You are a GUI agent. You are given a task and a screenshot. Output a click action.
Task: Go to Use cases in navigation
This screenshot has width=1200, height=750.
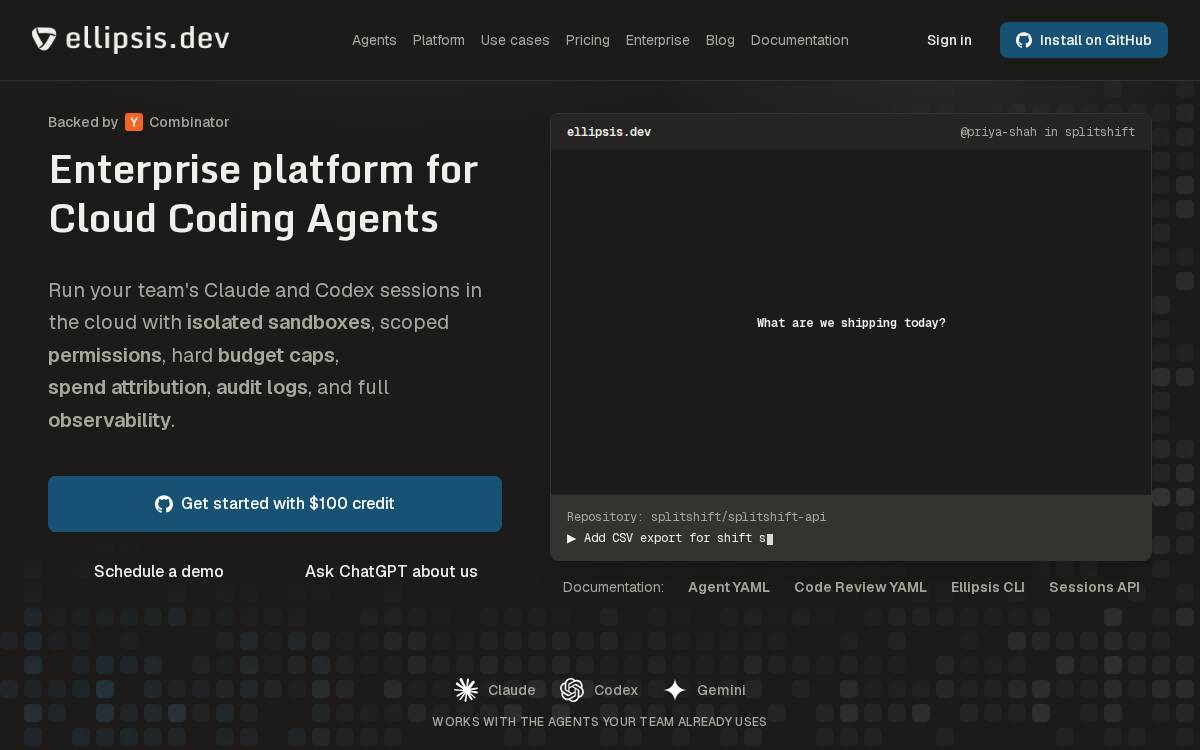(515, 40)
